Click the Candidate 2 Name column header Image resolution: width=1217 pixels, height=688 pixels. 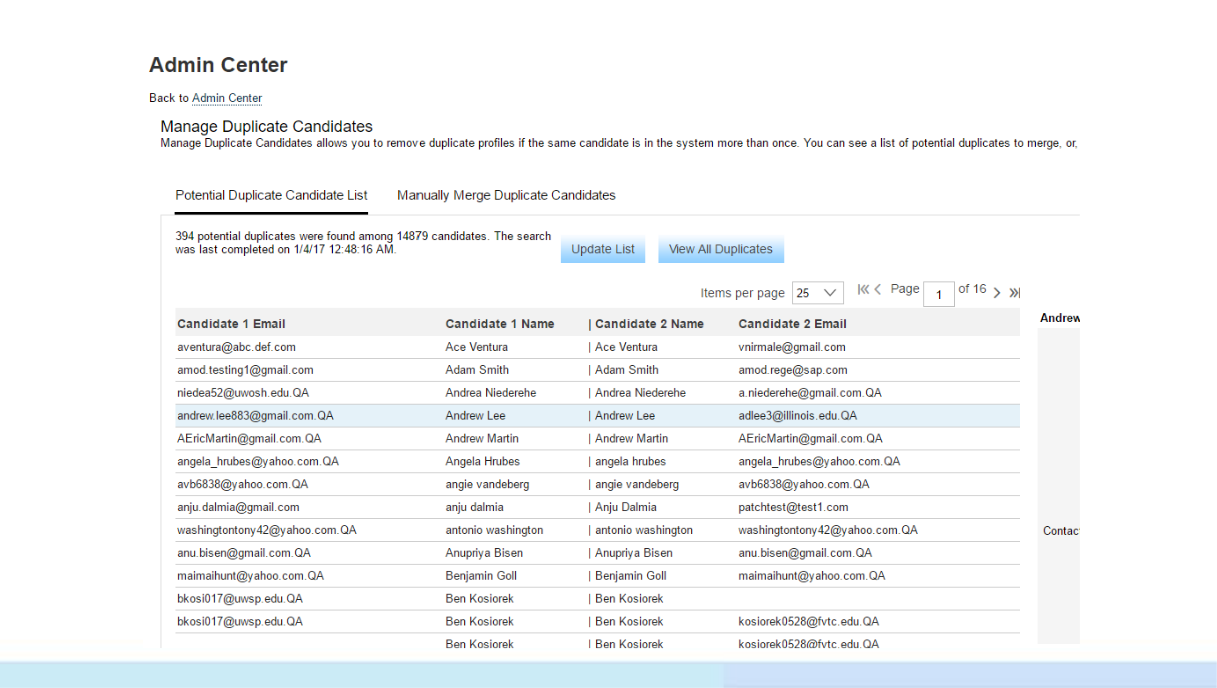pos(649,324)
